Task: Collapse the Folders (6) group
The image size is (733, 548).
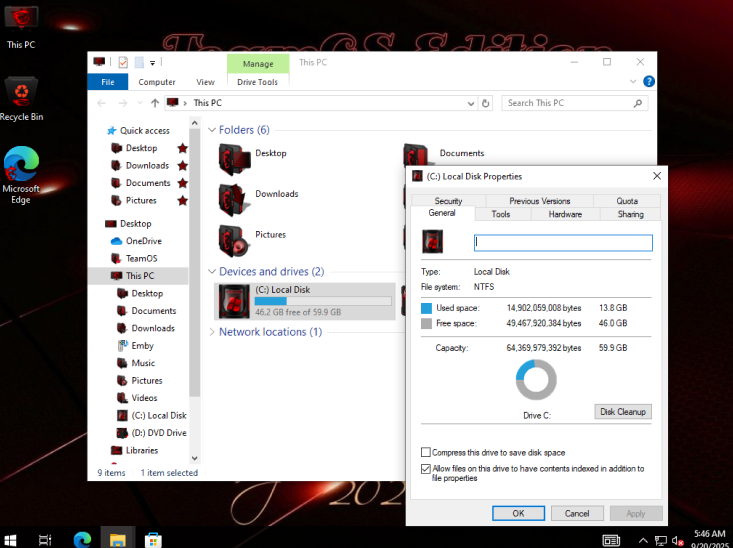Action: [212, 130]
